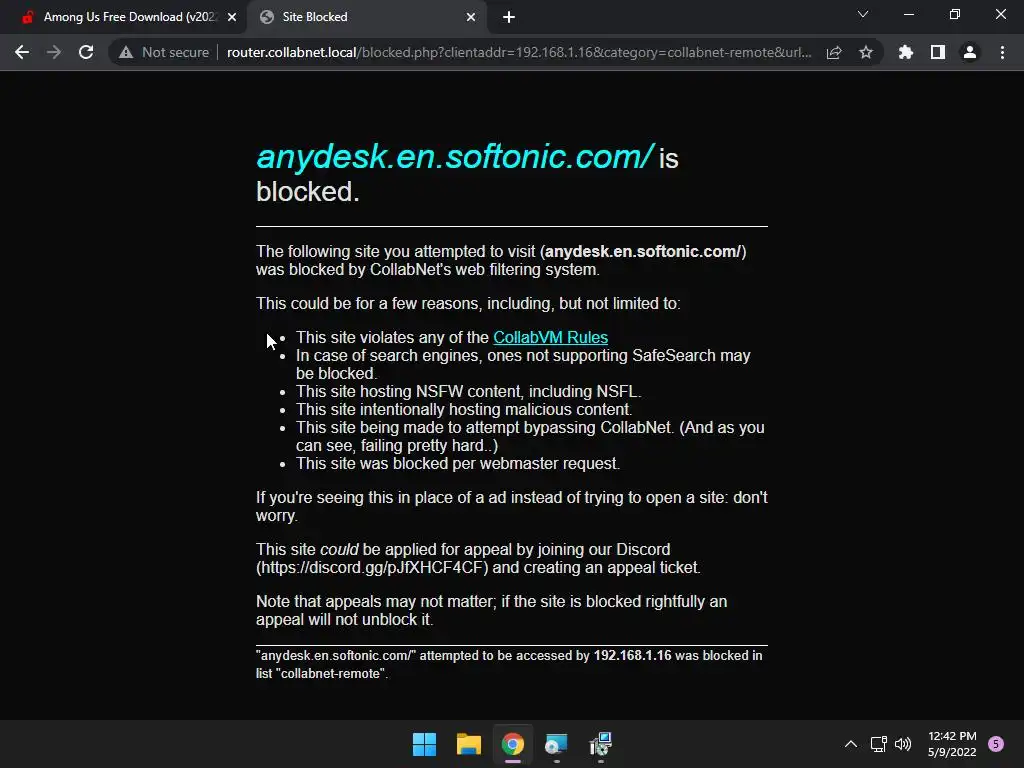Open the clock showing 12:42 PM
This screenshot has height=768, width=1024.
[952, 744]
